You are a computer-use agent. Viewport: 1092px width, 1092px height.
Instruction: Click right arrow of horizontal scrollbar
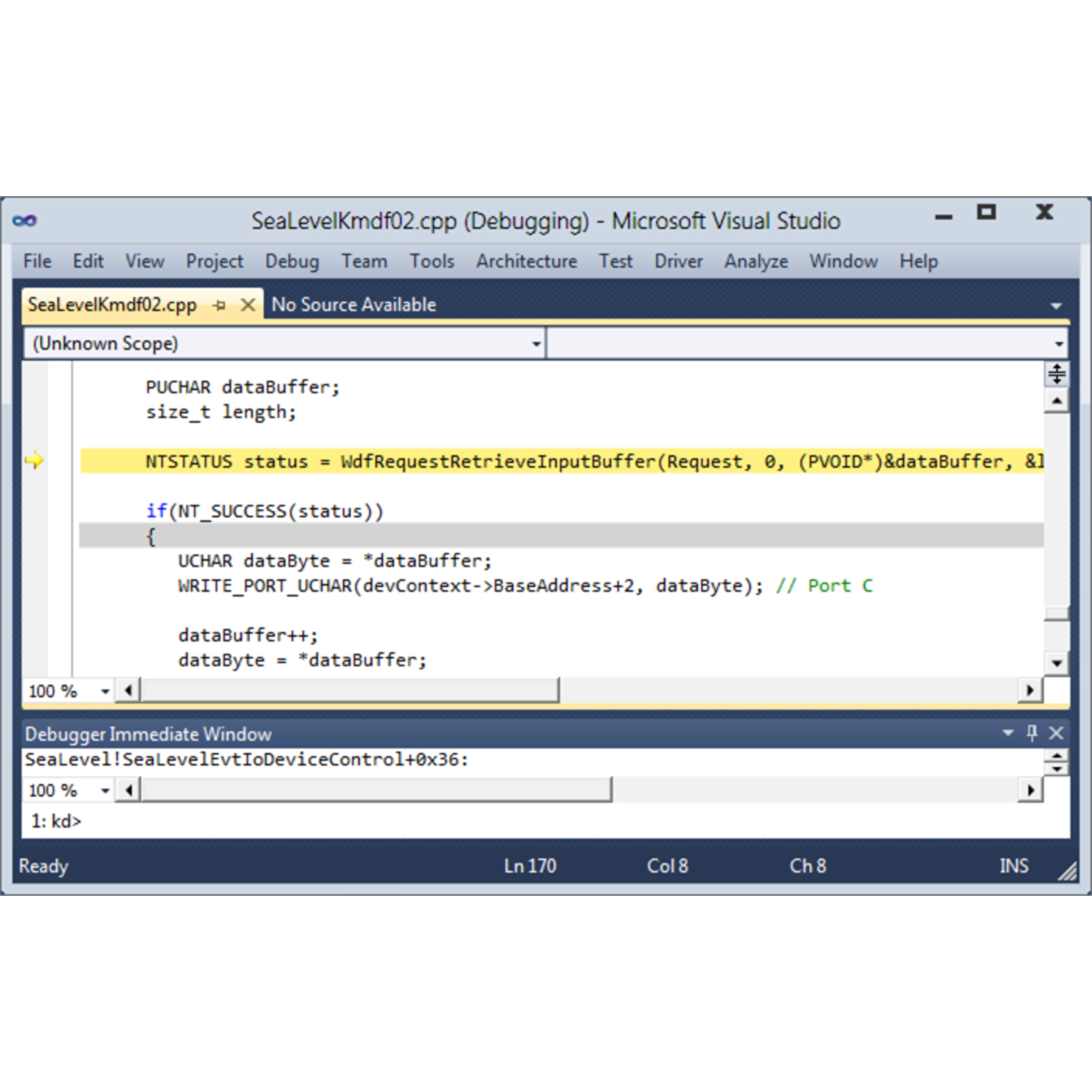pyautogui.click(x=1030, y=689)
